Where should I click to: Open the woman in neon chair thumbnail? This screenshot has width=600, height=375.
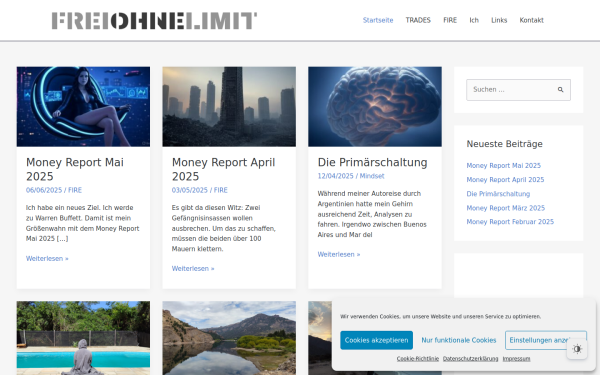click(83, 107)
